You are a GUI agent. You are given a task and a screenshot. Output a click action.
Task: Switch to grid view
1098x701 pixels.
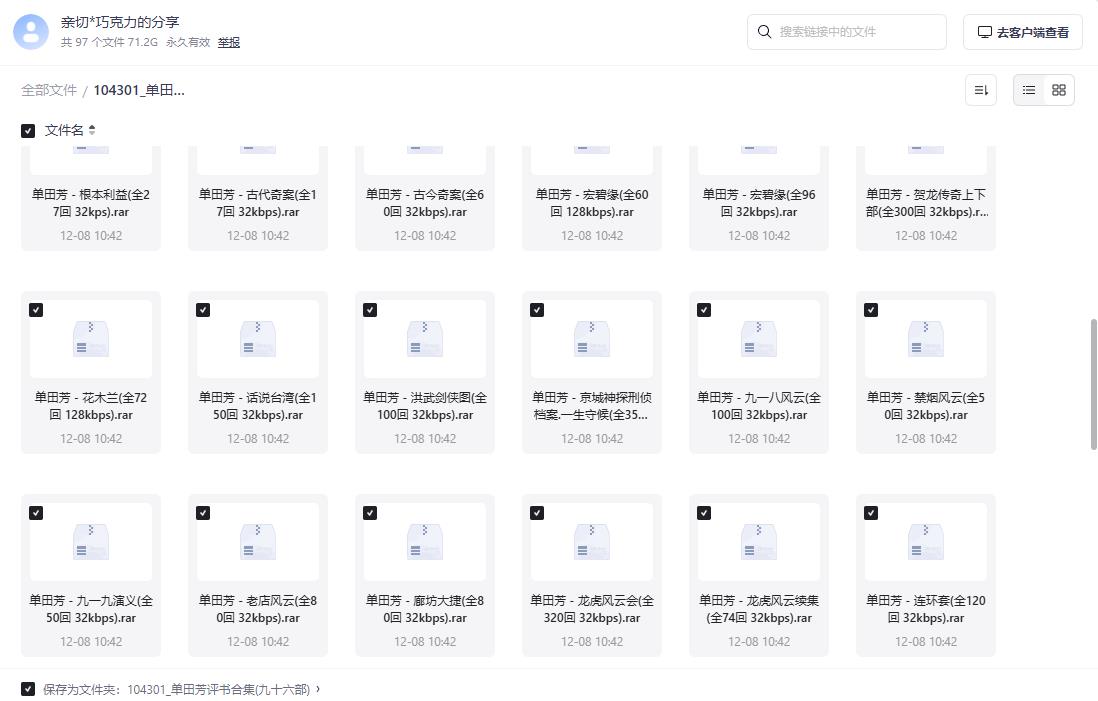click(x=1059, y=90)
